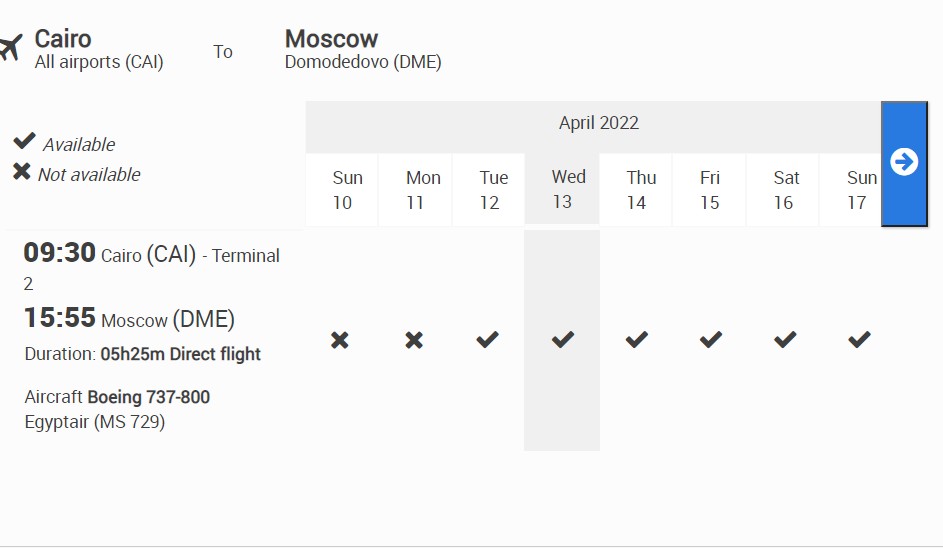Viewport: 943px width, 548px height.
Task: Select the Mon 11 date column
Action: point(417,190)
